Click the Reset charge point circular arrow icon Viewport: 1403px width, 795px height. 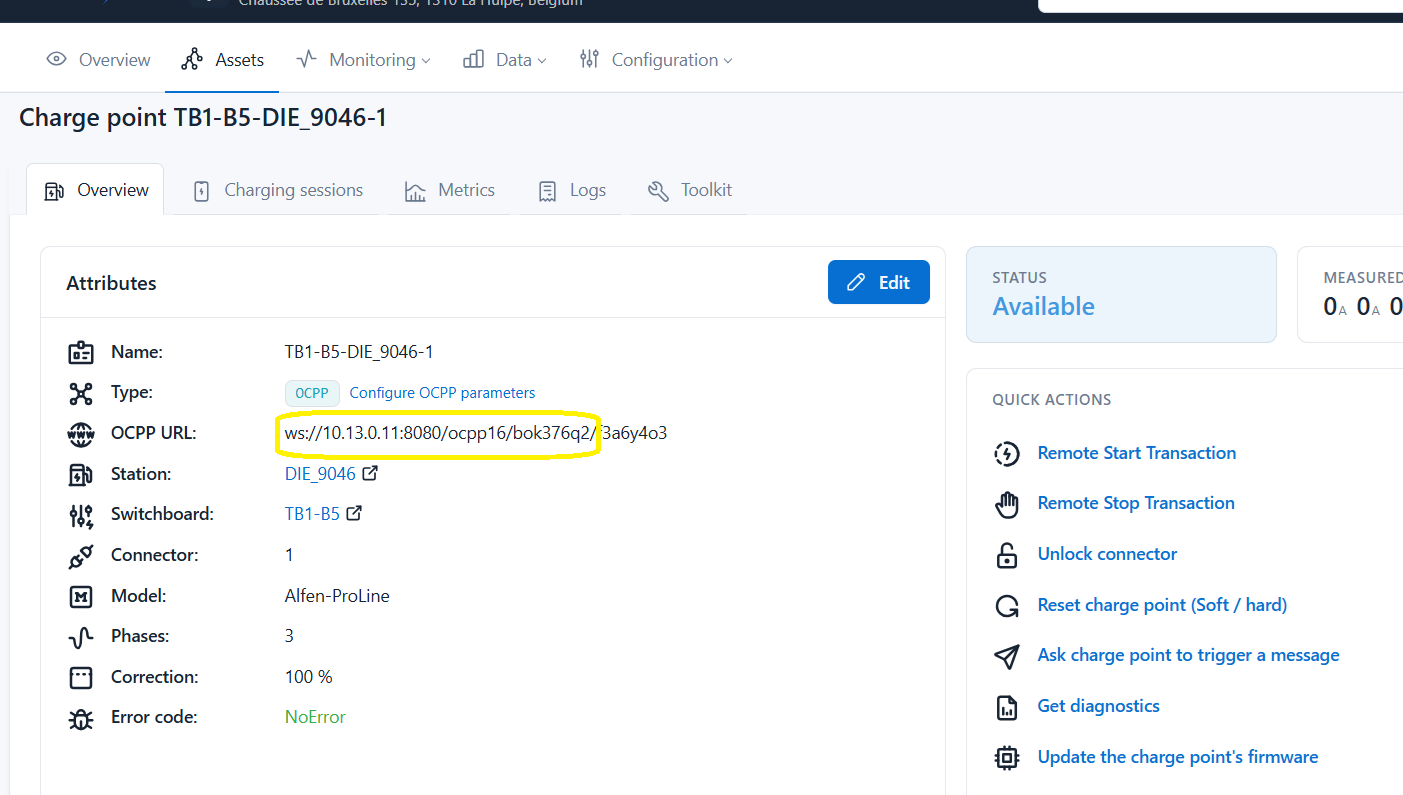[x=1006, y=605]
